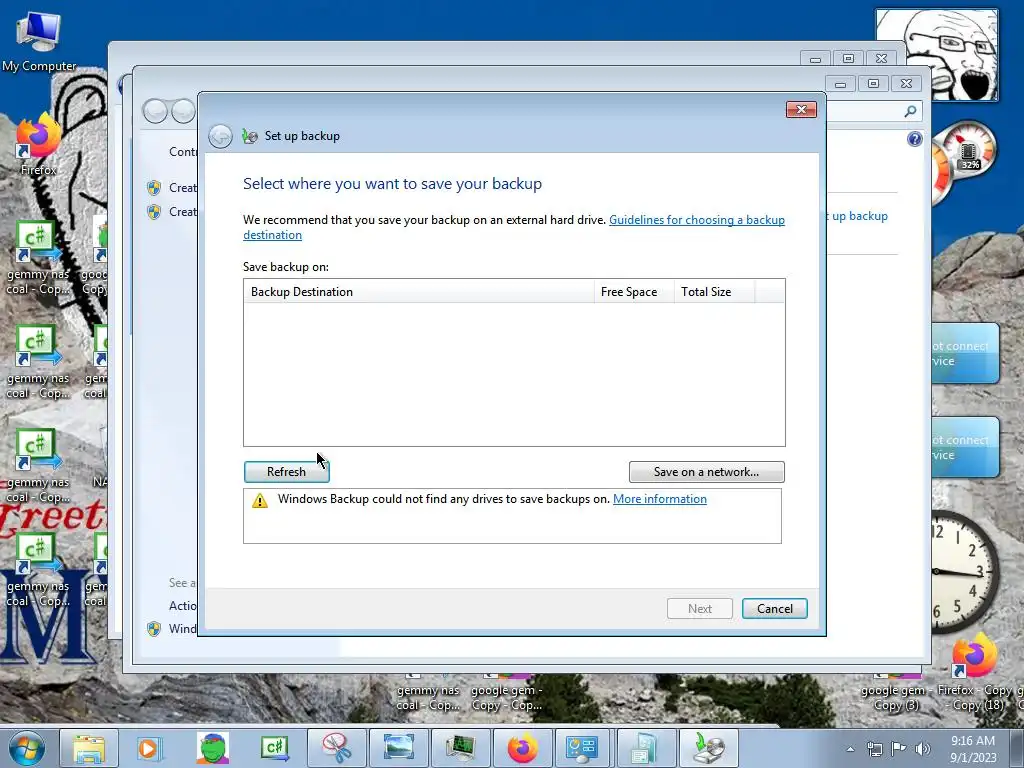The width and height of the screenshot is (1024, 768).
Task: Click the Set up backup title icon
Action: (249, 136)
